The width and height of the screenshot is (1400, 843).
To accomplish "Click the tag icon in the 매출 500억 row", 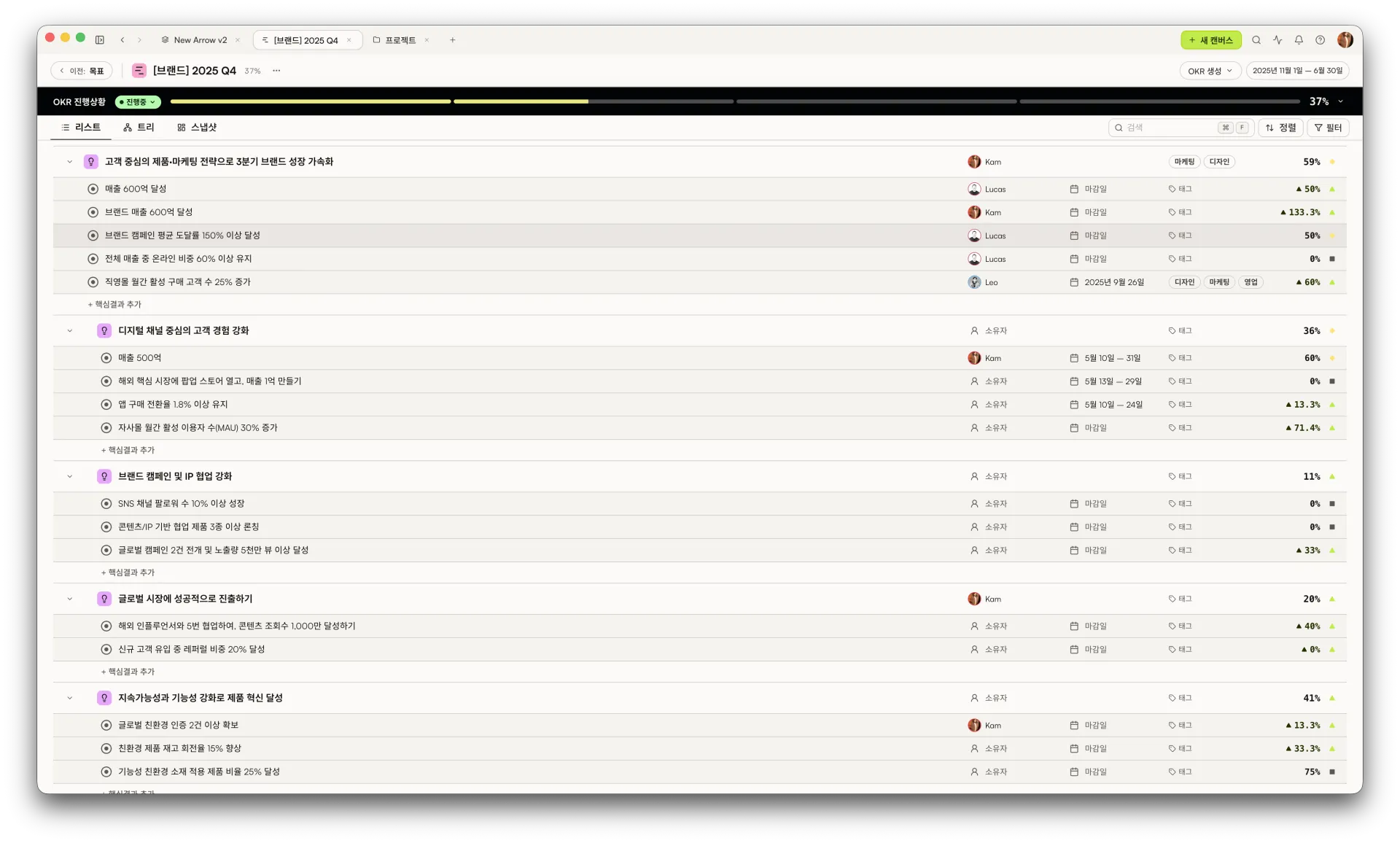I will [x=1172, y=358].
